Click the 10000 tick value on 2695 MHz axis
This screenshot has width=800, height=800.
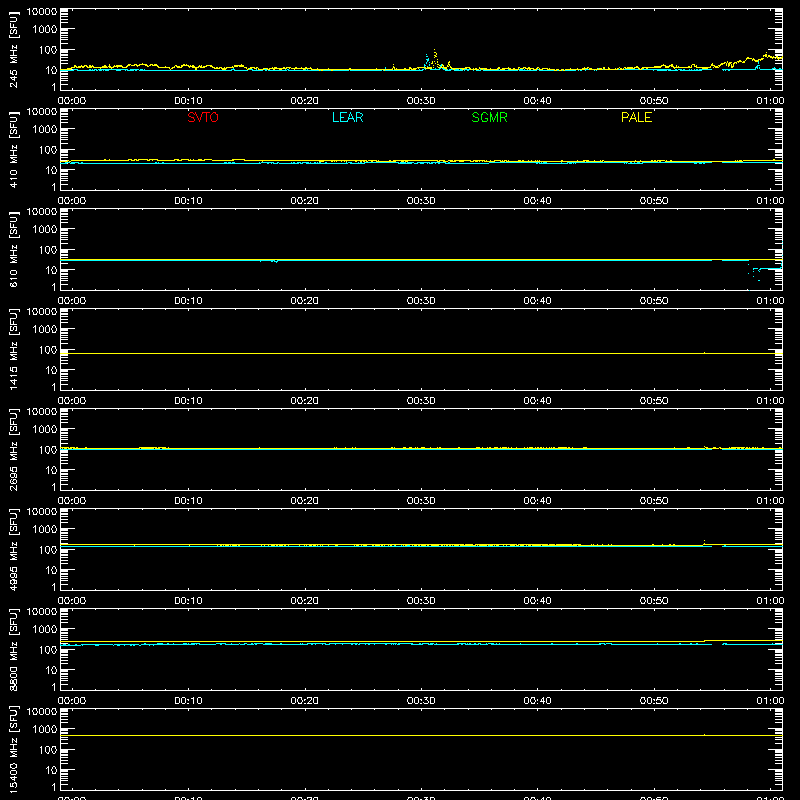coord(42,412)
